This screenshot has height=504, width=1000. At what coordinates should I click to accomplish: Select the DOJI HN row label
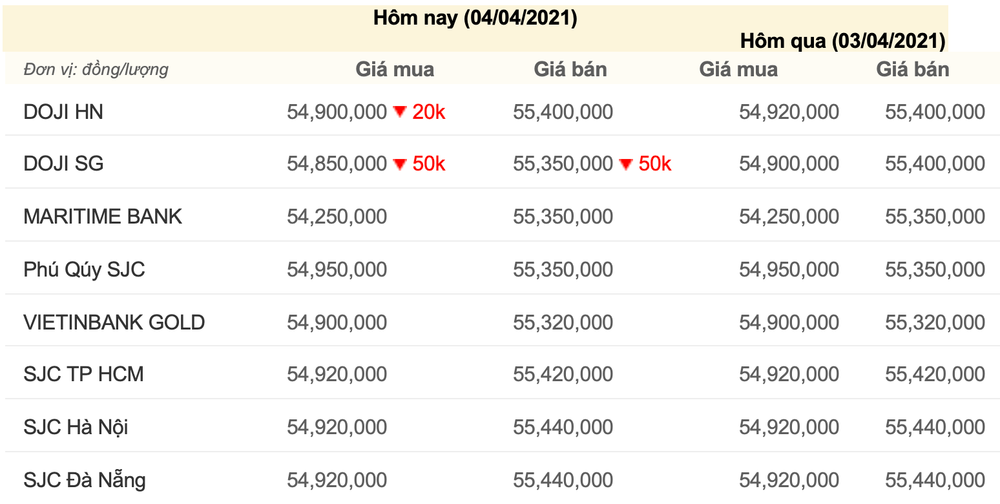click(x=63, y=112)
